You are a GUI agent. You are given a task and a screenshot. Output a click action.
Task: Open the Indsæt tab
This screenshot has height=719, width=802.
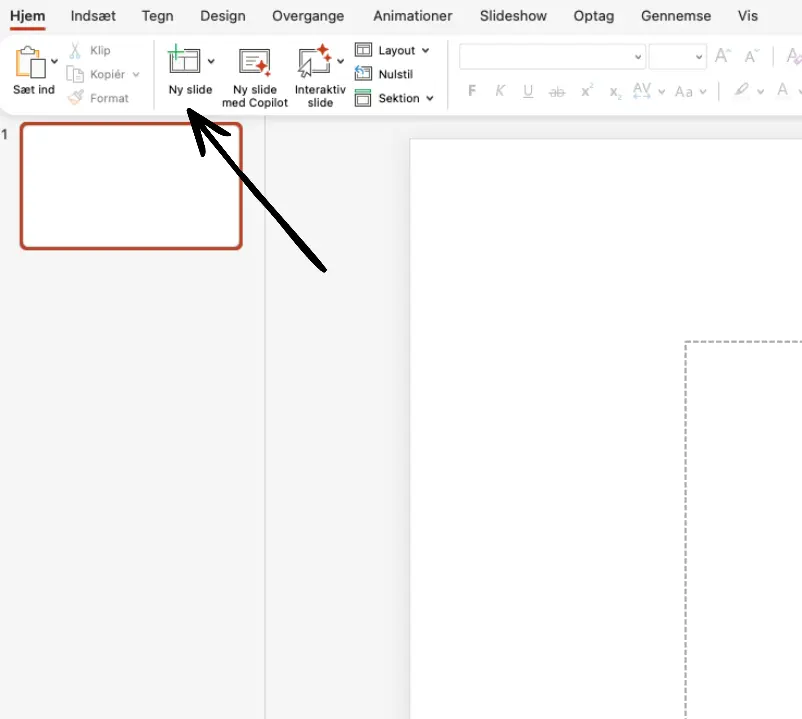pyautogui.click(x=93, y=16)
